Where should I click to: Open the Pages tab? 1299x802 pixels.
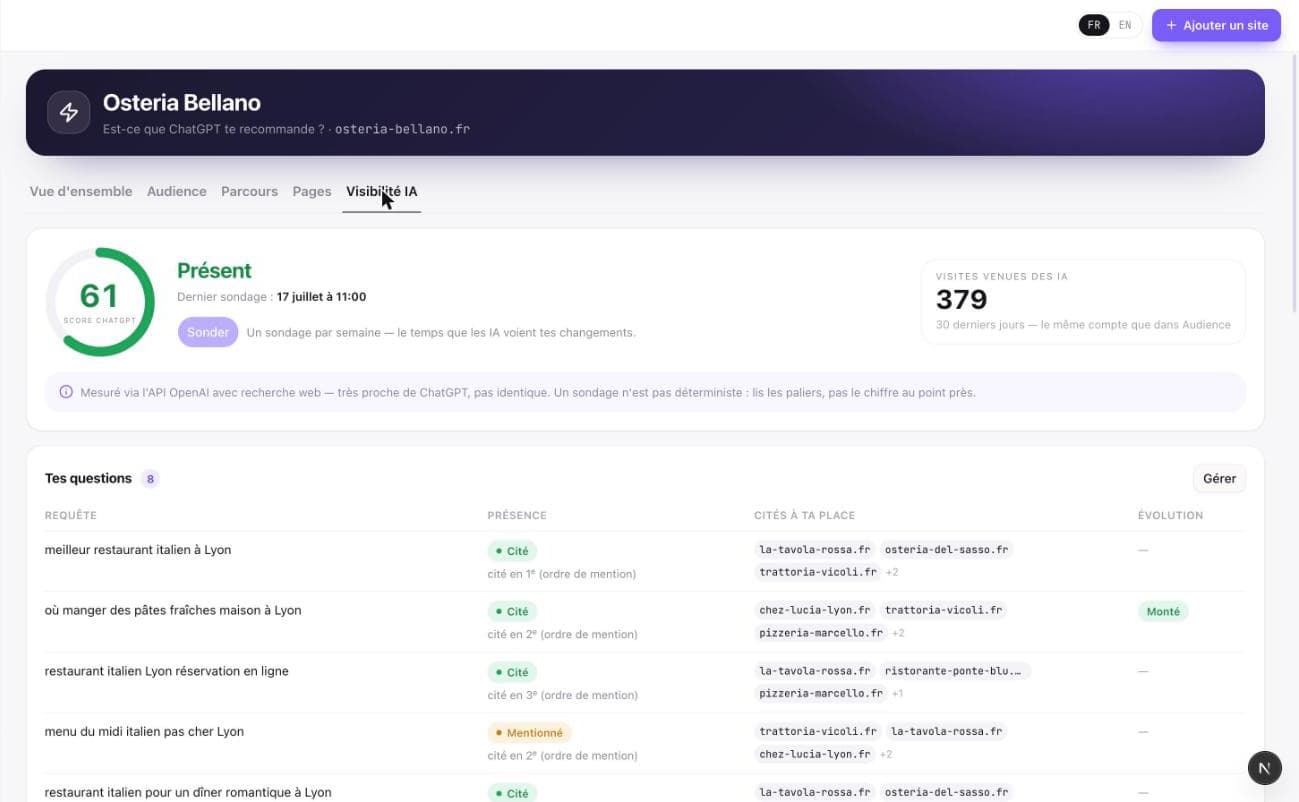(x=312, y=191)
